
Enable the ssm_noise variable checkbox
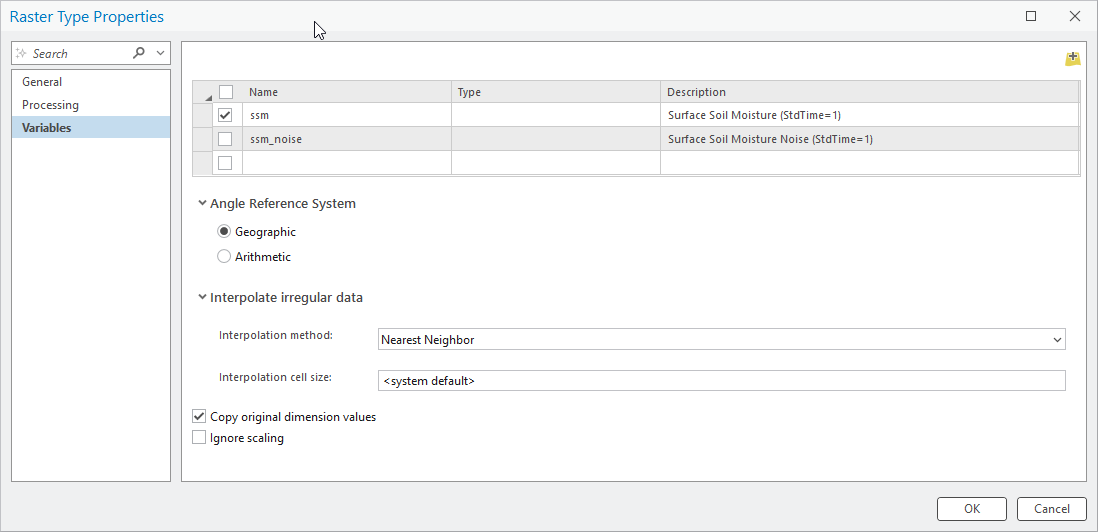click(x=225, y=139)
